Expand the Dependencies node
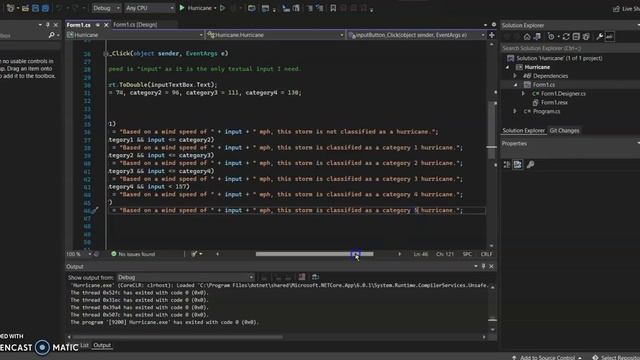The width and height of the screenshot is (640, 360). point(515,76)
